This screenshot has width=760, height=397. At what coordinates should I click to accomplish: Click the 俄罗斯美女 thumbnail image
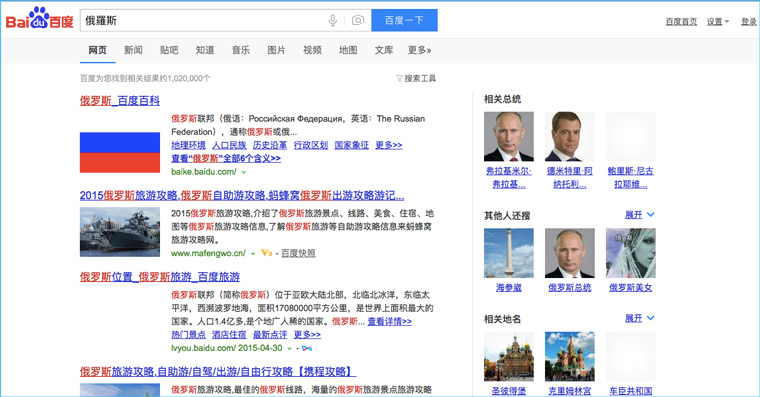click(x=631, y=253)
